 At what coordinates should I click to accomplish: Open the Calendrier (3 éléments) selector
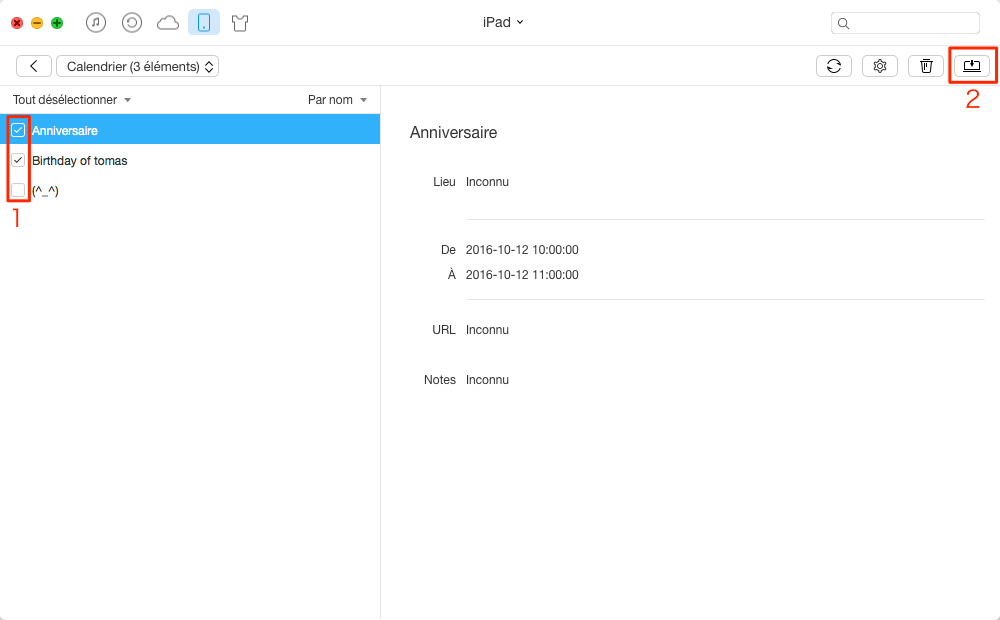pos(138,66)
